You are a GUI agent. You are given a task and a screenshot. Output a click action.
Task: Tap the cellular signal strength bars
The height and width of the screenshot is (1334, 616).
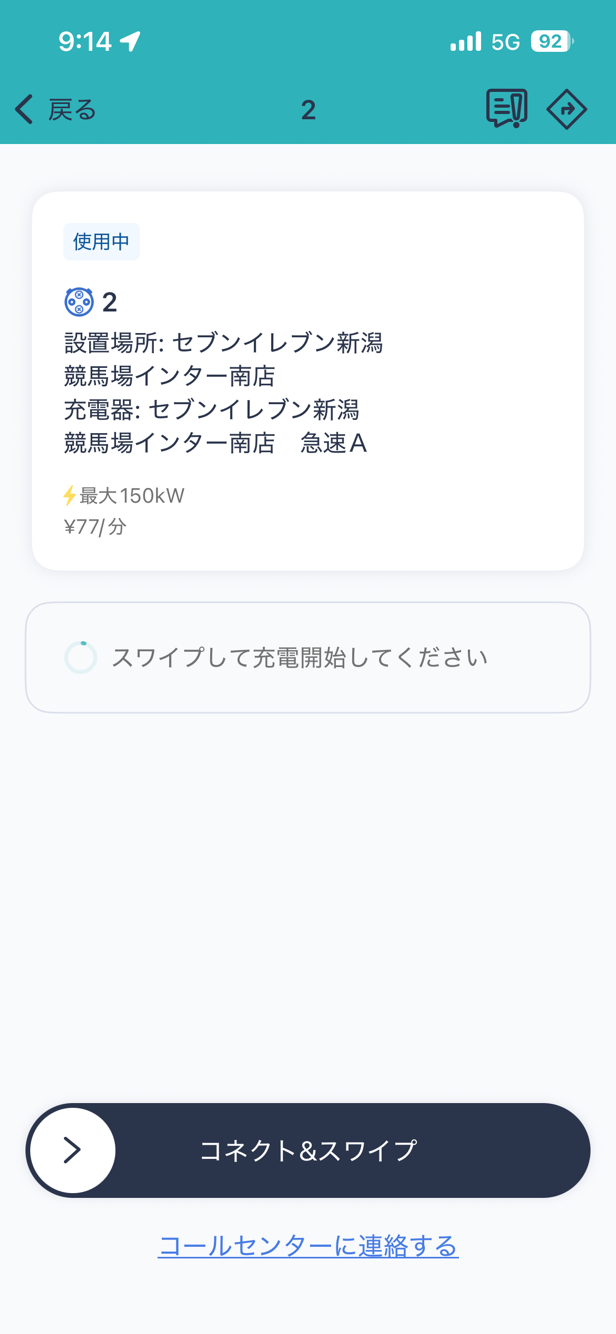(x=465, y=42)
